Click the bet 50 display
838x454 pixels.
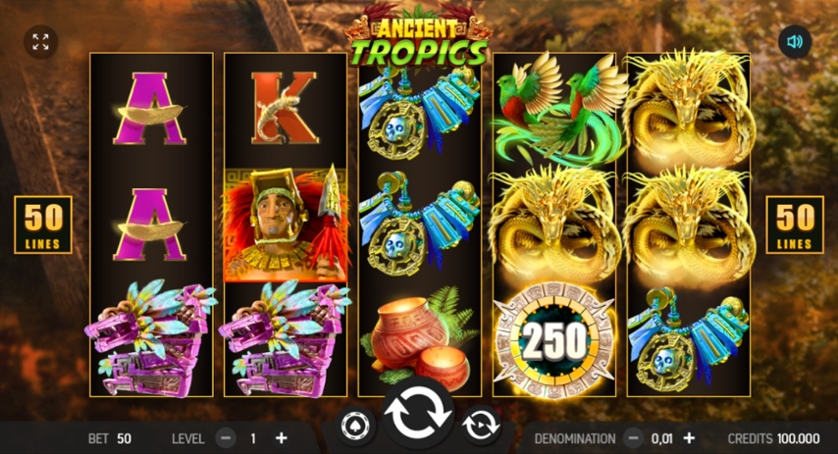click(x=110, y=438)
